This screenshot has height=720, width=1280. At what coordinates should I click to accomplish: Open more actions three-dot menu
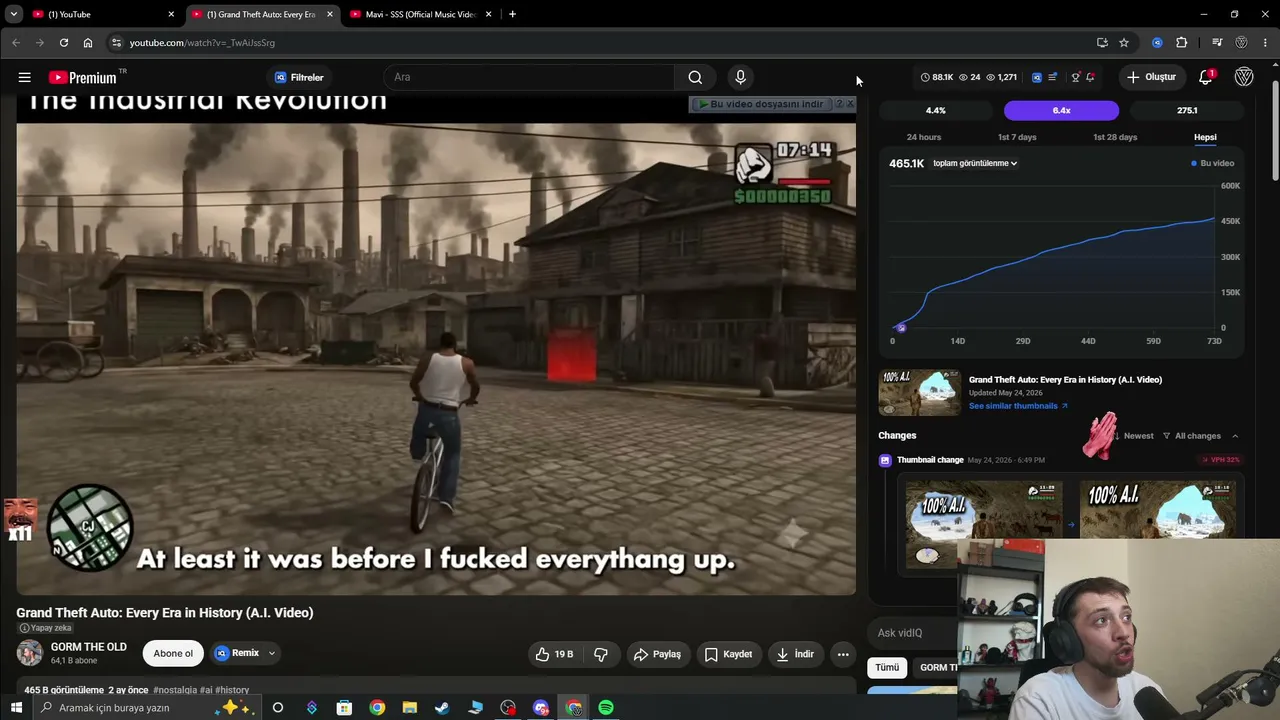pos(843,654)
